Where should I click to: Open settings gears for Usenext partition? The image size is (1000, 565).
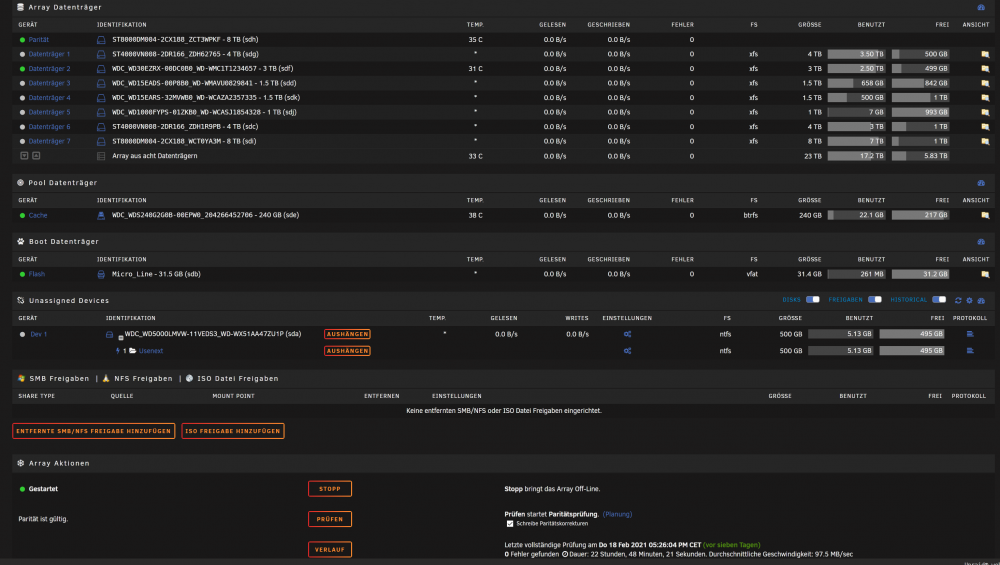click(628, 351)
